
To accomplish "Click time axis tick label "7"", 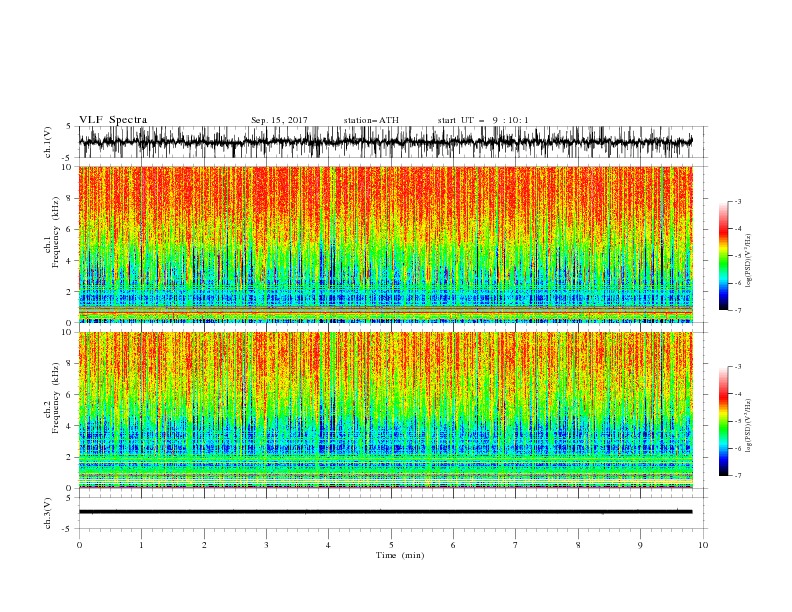I will point(516,545).
